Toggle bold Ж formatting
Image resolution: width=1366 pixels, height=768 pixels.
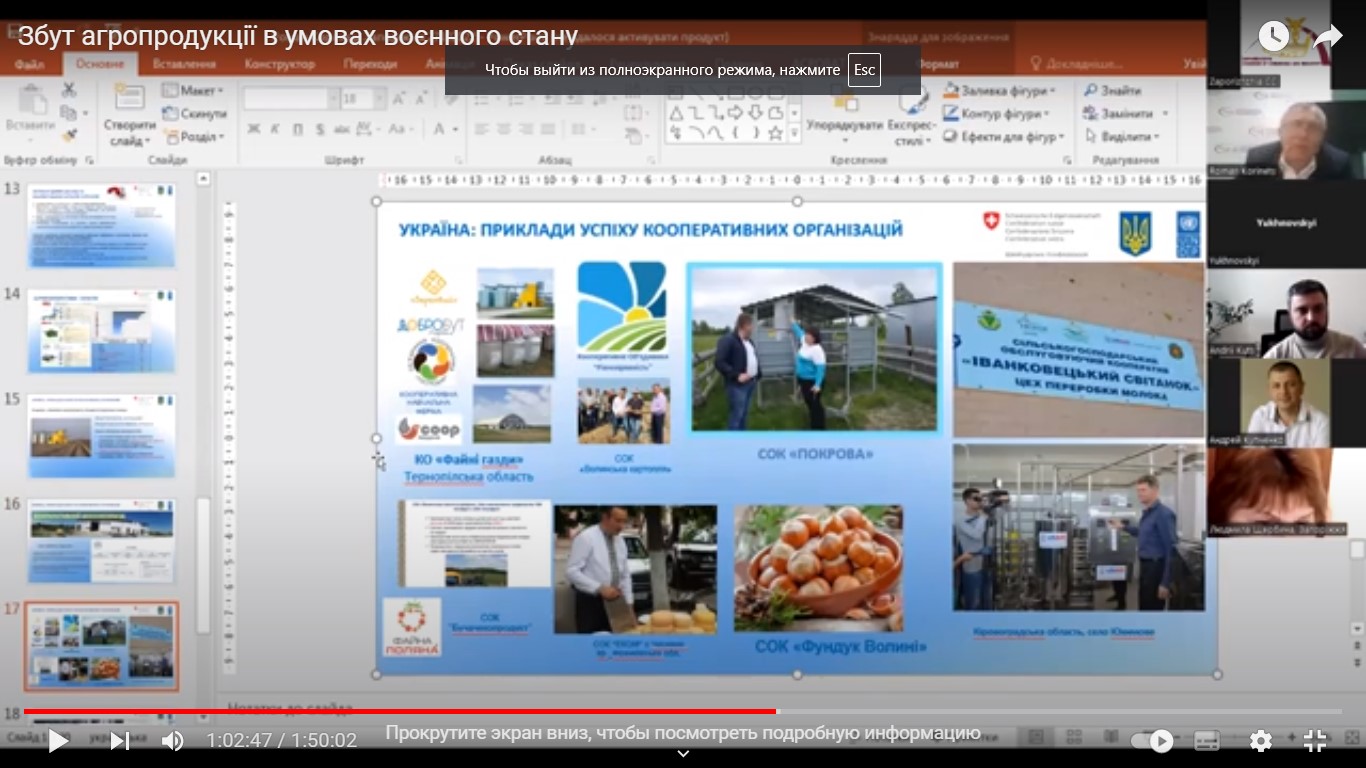[253, 129]
